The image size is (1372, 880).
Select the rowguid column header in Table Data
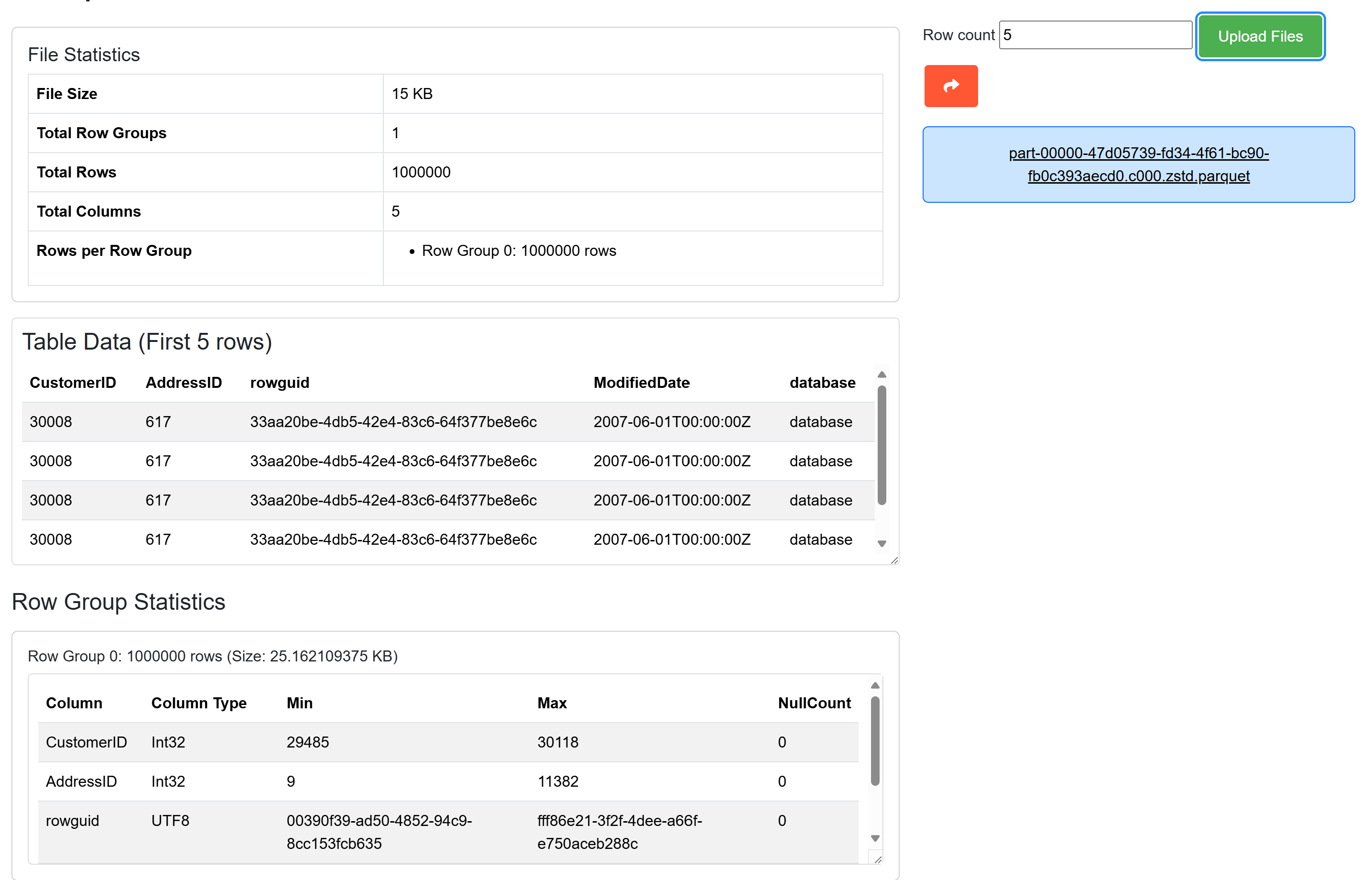pyautogui.click(x=280, y=382)
